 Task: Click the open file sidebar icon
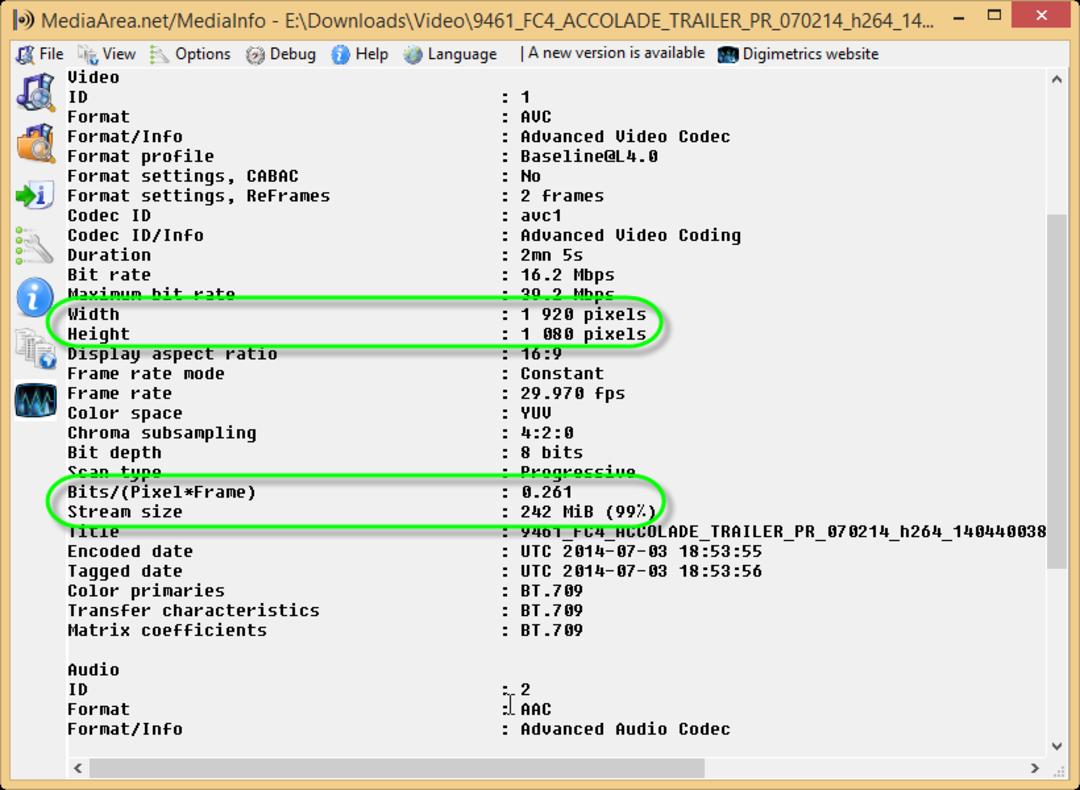[35, 92]
